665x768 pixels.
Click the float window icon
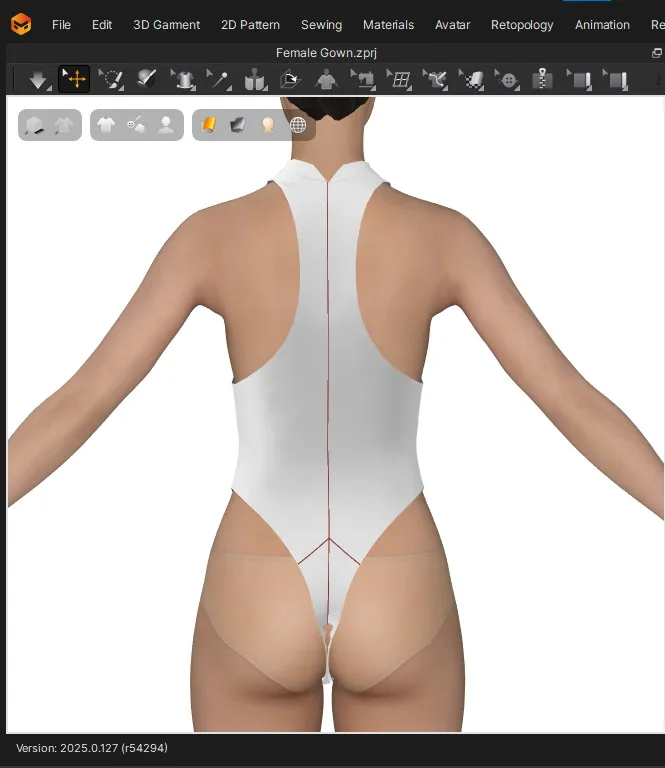(657, 53)
